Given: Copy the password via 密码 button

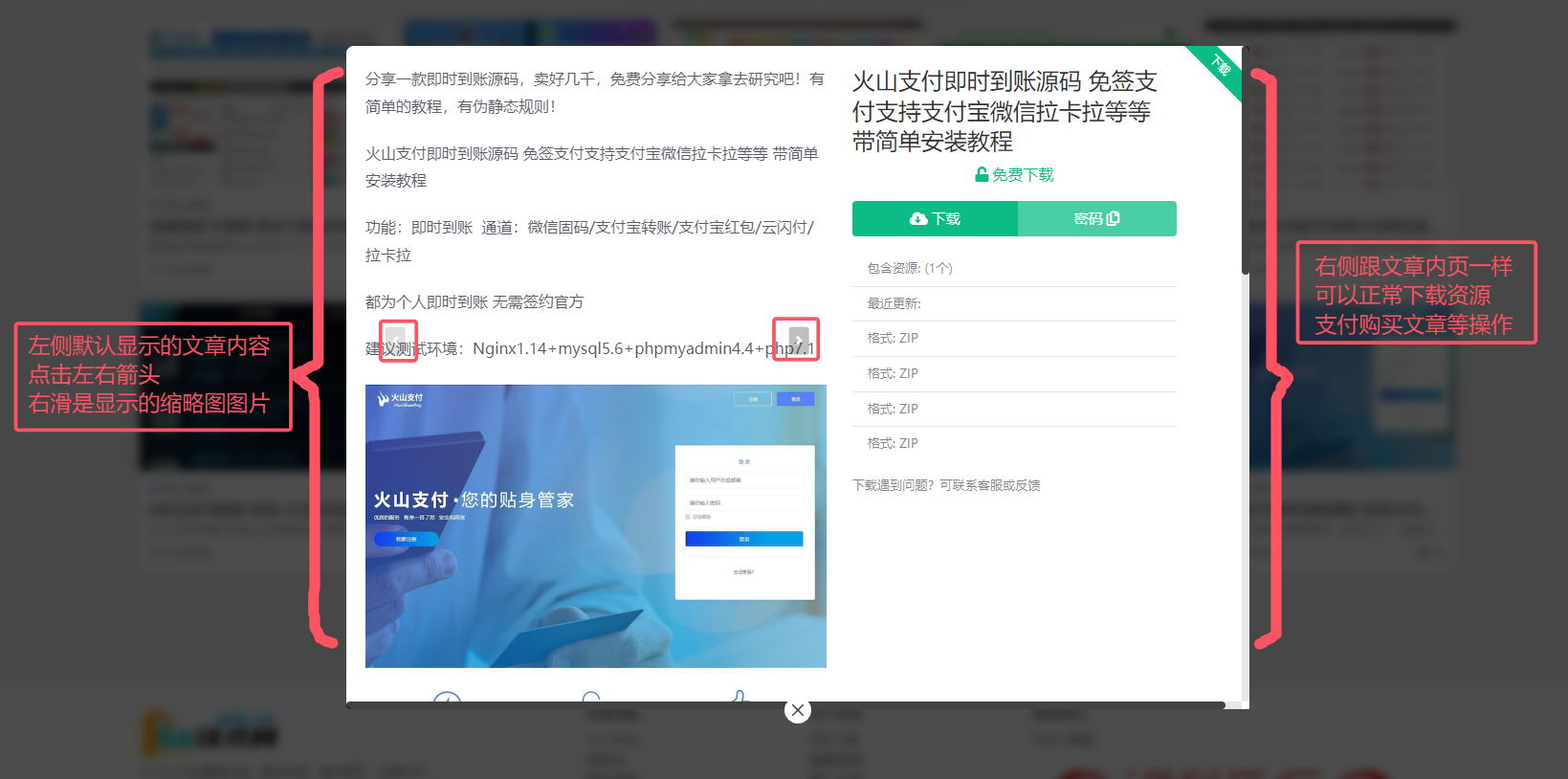Looking at the screenshot, I should coord(1097,218).
